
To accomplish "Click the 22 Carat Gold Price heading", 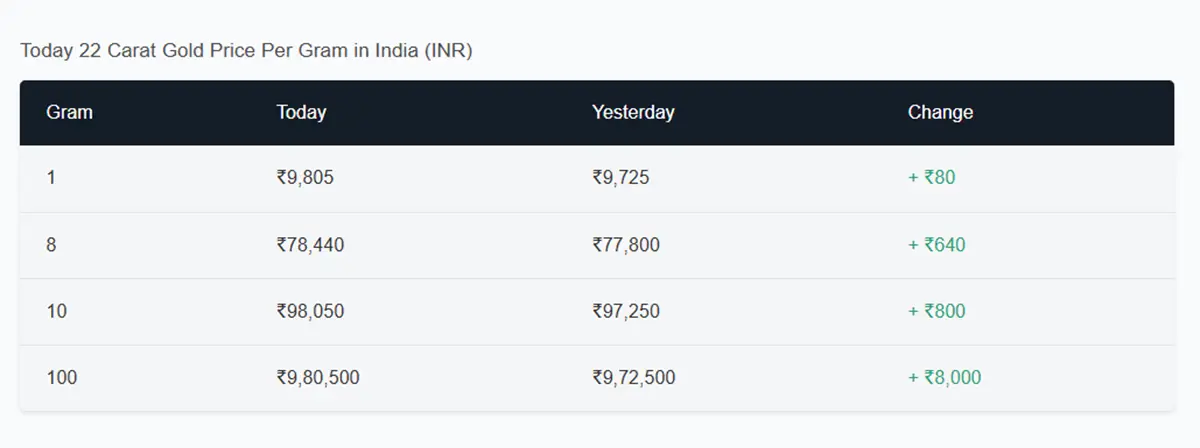I will tap(246, 50).
